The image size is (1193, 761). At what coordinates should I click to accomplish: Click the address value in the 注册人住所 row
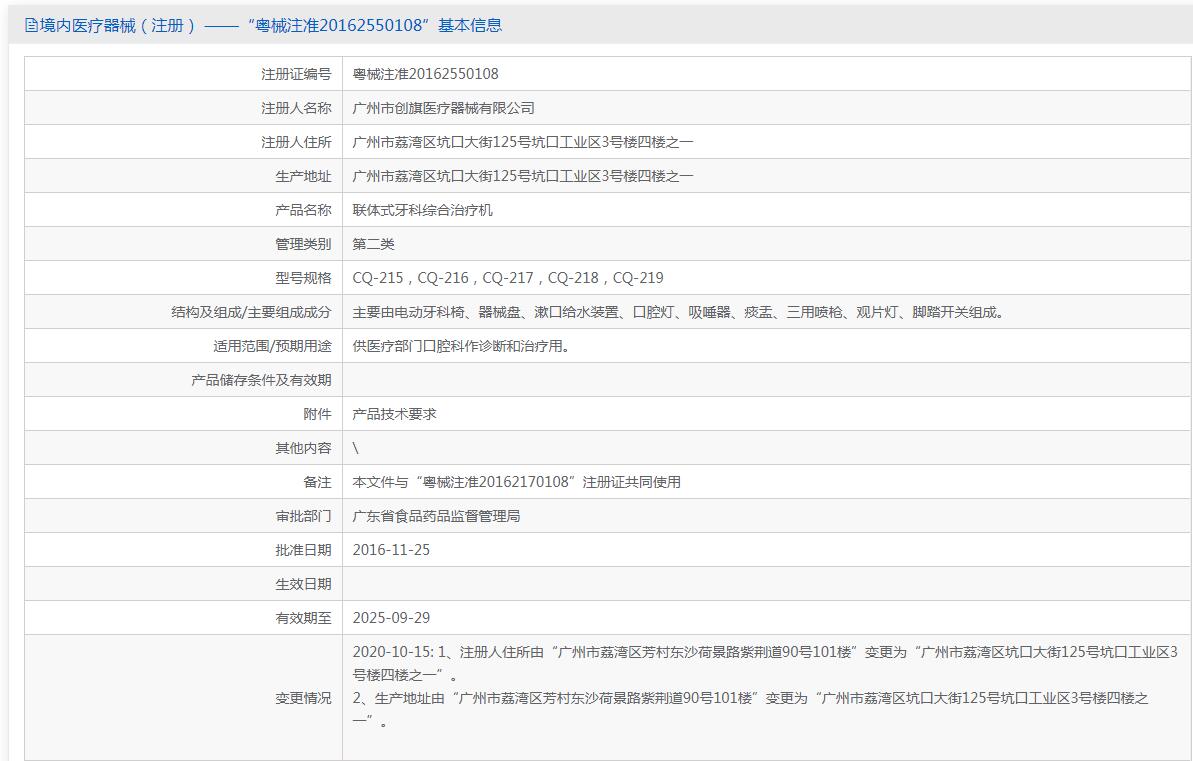coord(522,142)
